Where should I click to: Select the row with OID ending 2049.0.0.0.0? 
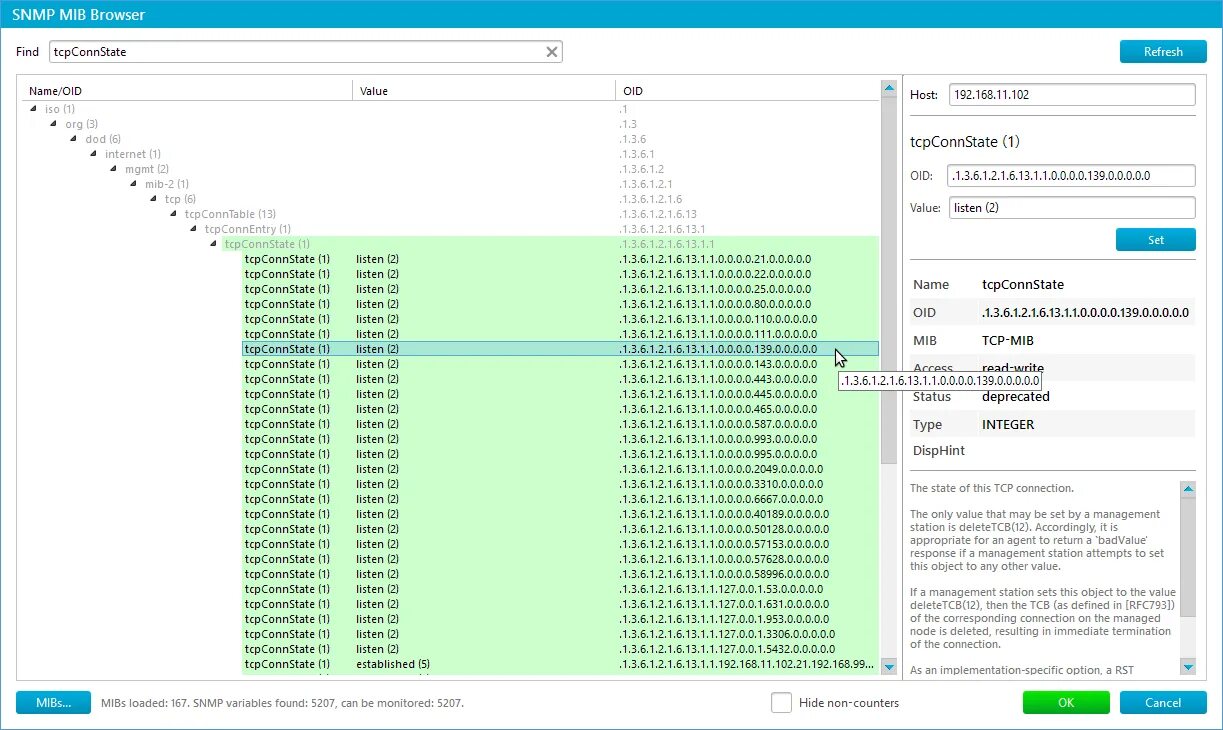560,469
